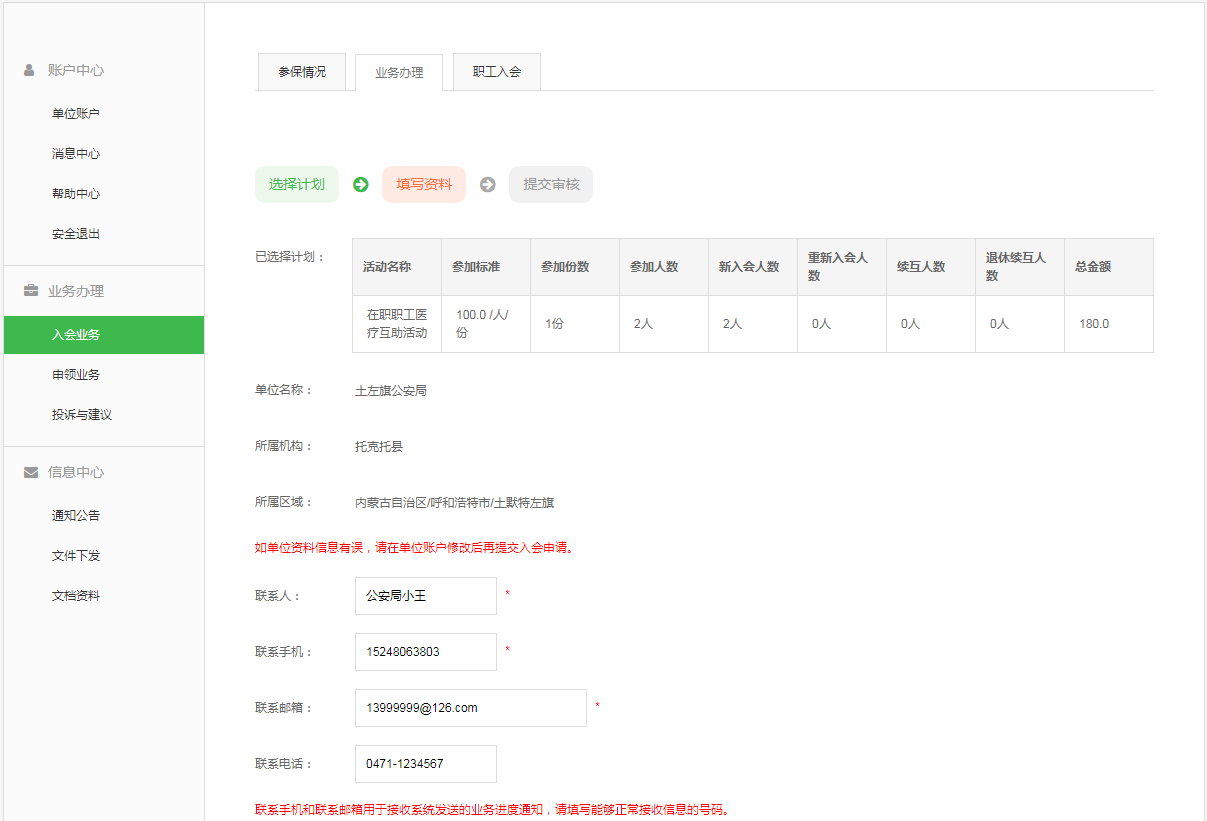Go to the 选择计划 step
The image size is (1207, 821).
[297, 184]
